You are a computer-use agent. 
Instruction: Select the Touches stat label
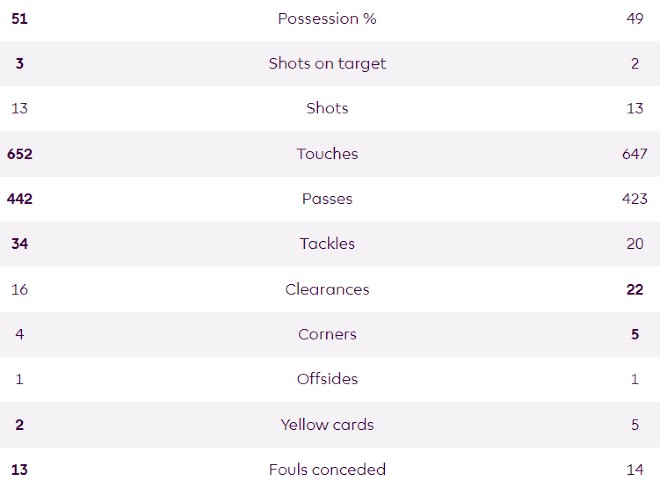(327, 154)
